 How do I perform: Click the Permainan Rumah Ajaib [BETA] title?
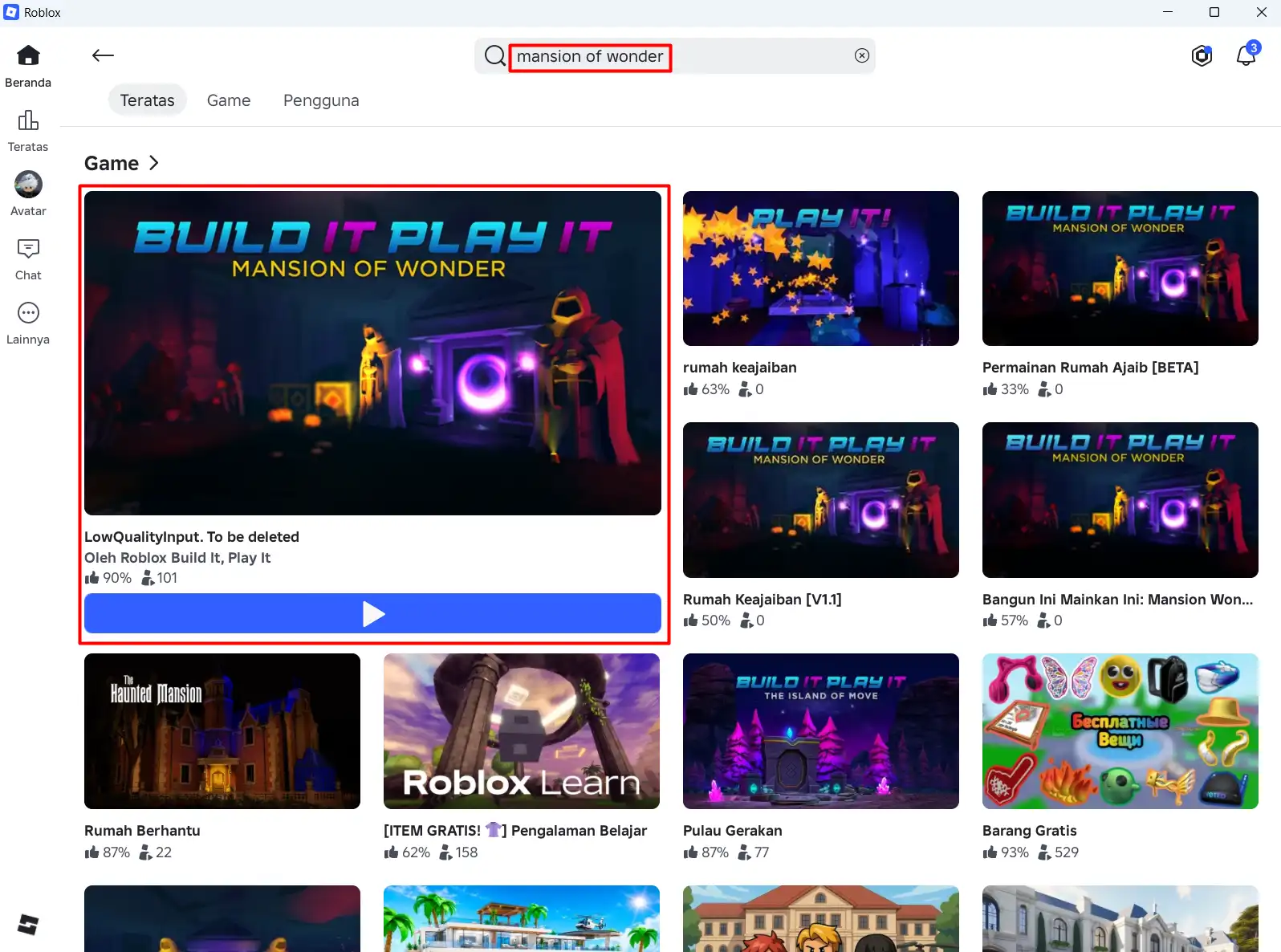click(x=1091, y=368)
